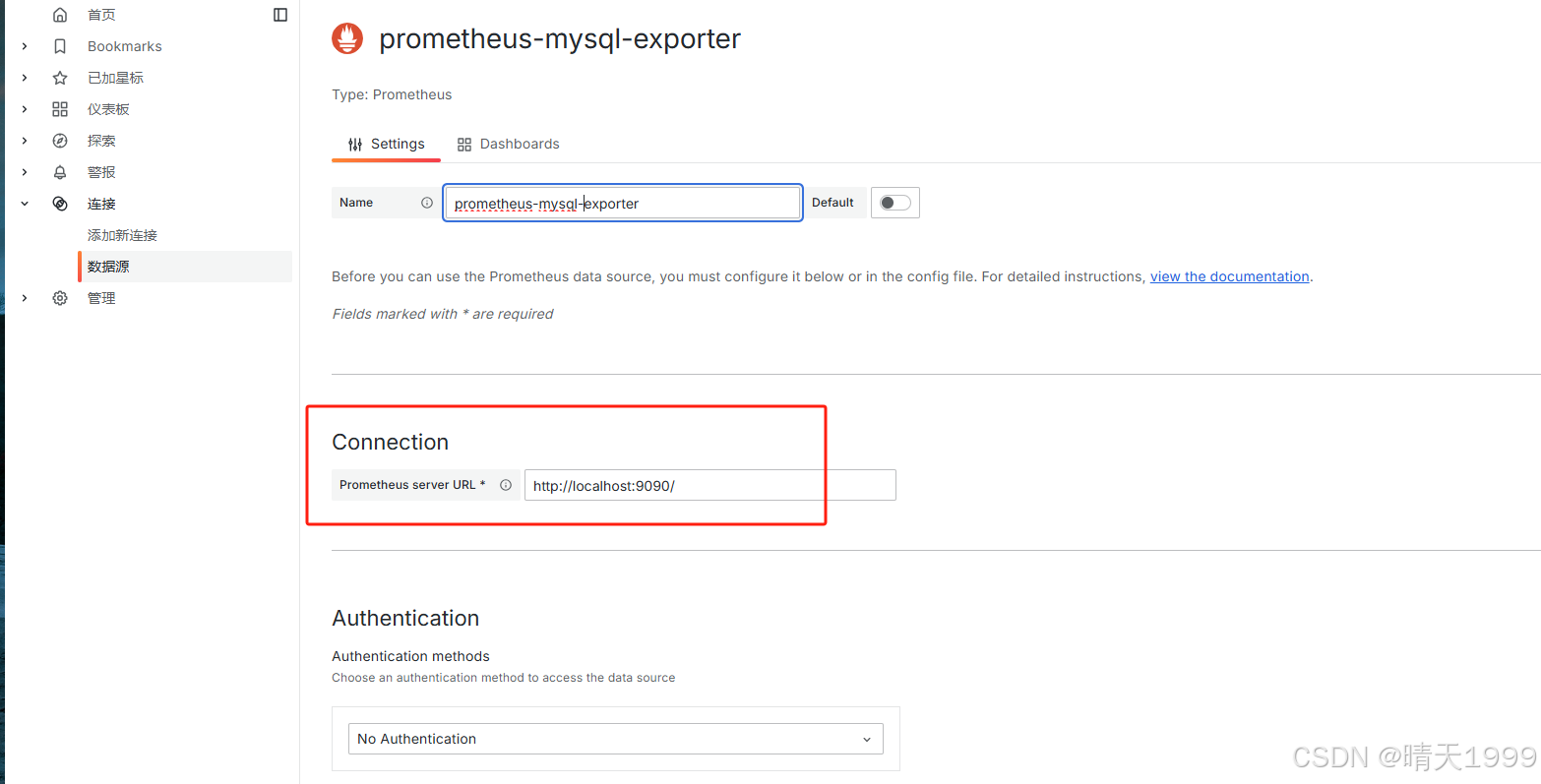Screen dimensions: 1541x784
Task: Collapse the 连接 section chevron
Action: (25, 204)
